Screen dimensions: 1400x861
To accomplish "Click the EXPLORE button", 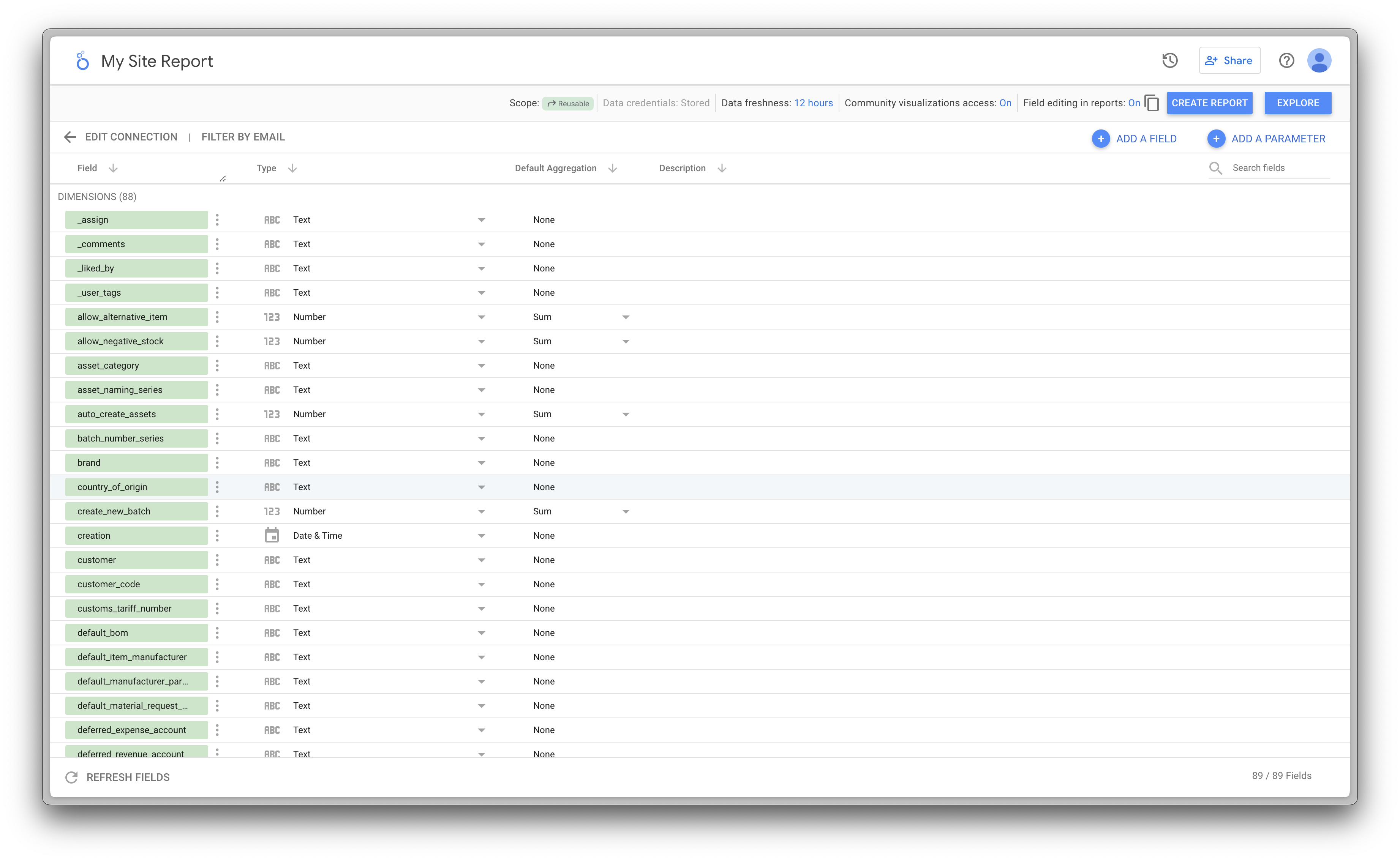I will (1297, 102).
